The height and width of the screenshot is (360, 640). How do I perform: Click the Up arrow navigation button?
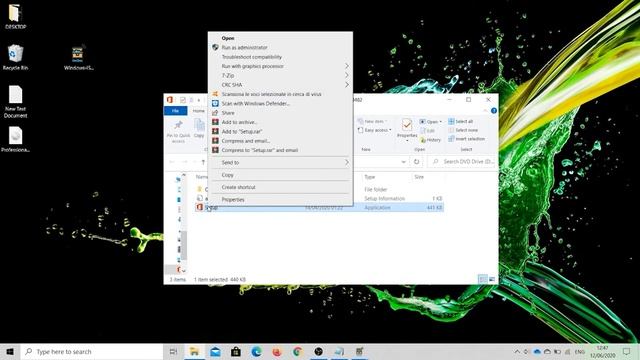[x=203, y=162]
